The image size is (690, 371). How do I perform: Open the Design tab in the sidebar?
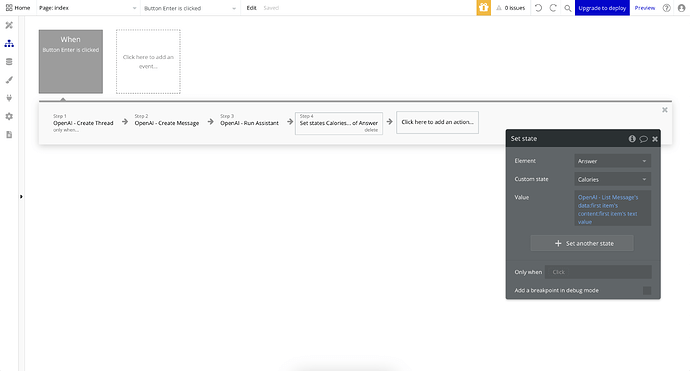[9, 26]
